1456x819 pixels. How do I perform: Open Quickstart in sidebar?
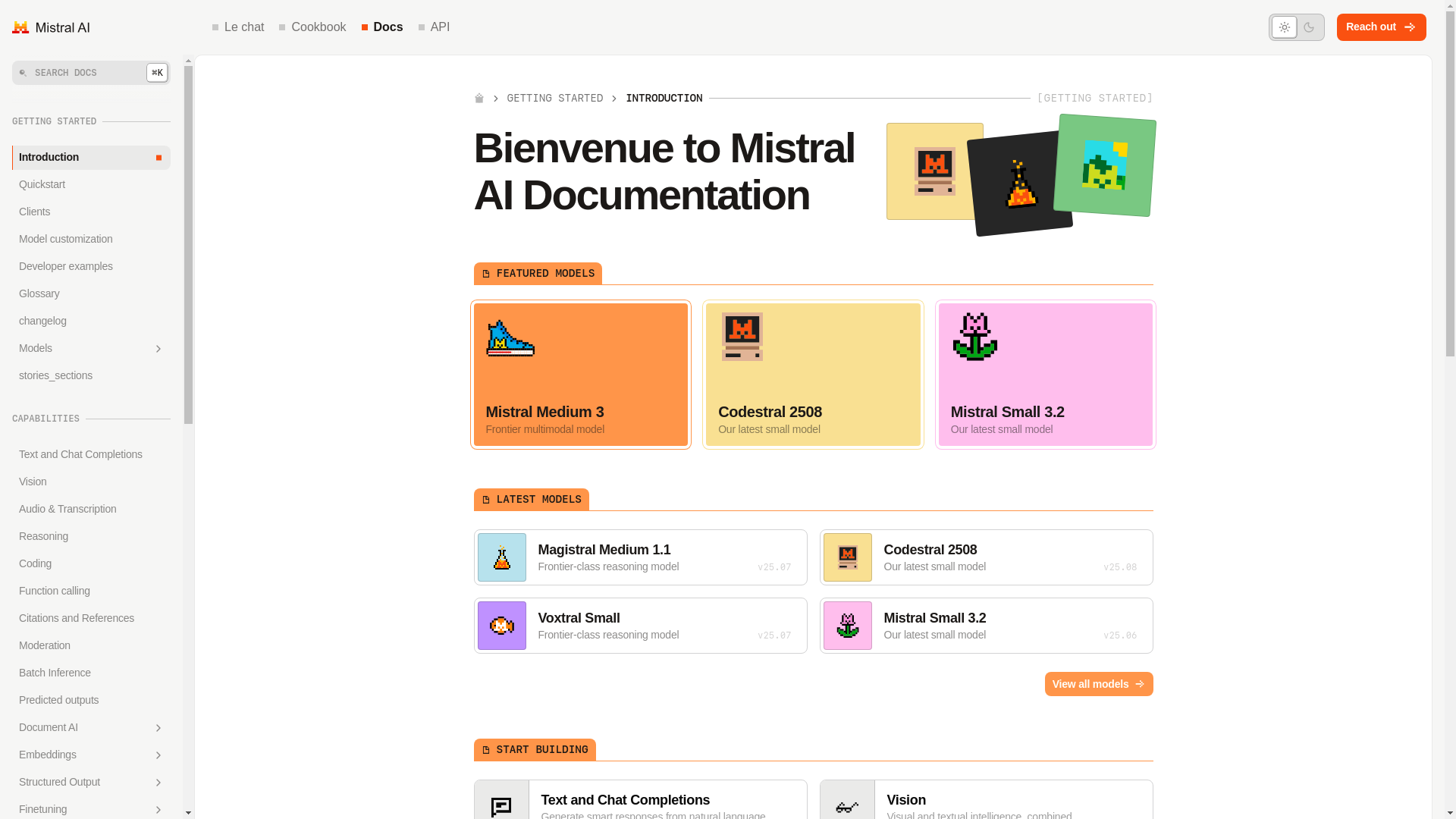click(x=91, y=185)
